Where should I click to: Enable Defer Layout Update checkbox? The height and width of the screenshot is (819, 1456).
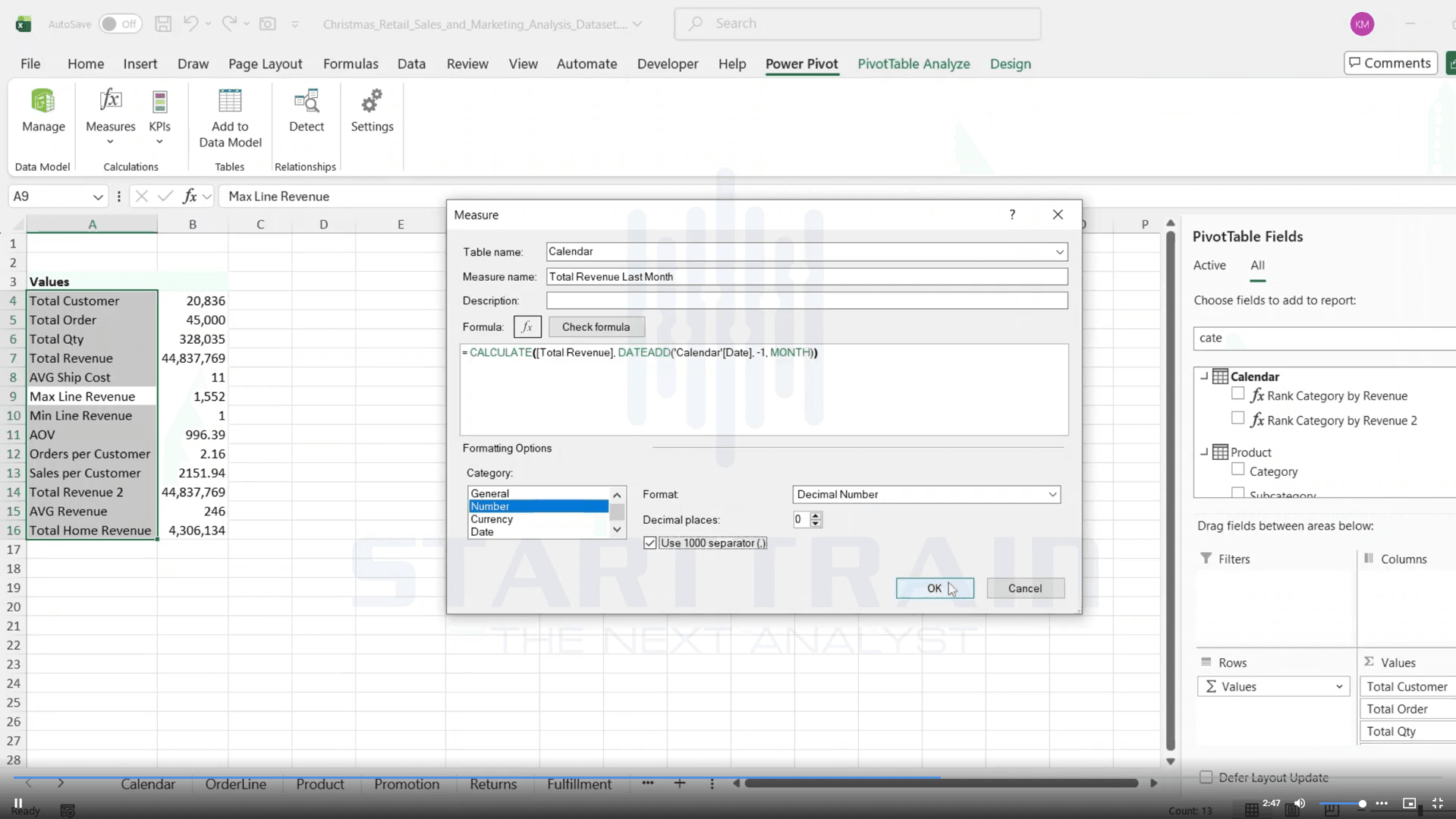point(1206,777)
